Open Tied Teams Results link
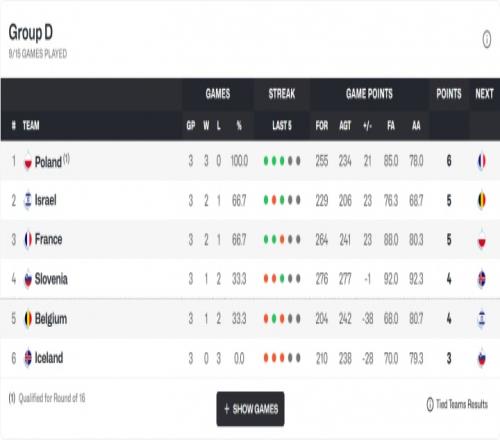500x440 pixels. point(462,404)
